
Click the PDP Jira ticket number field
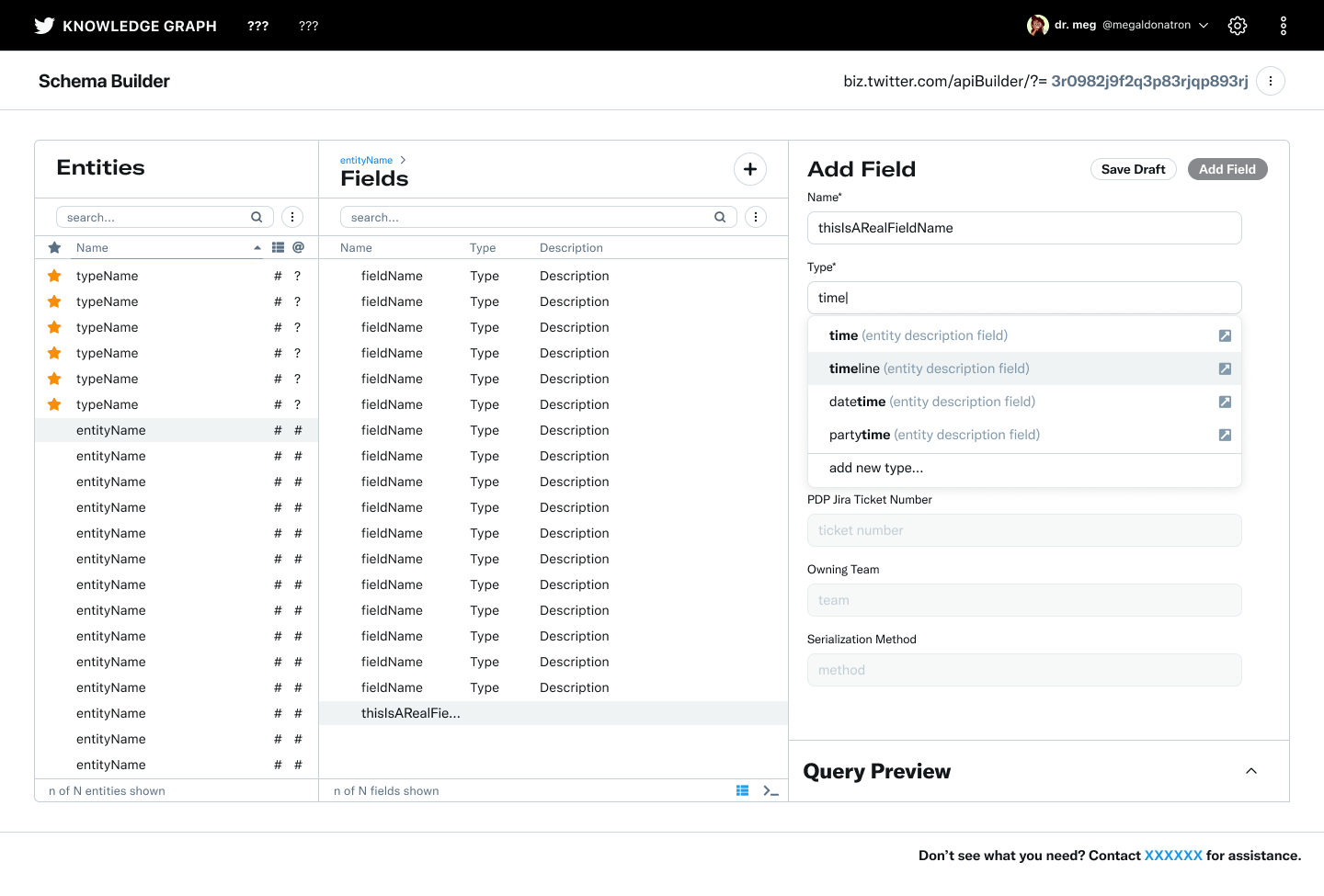coord(1024,530)
